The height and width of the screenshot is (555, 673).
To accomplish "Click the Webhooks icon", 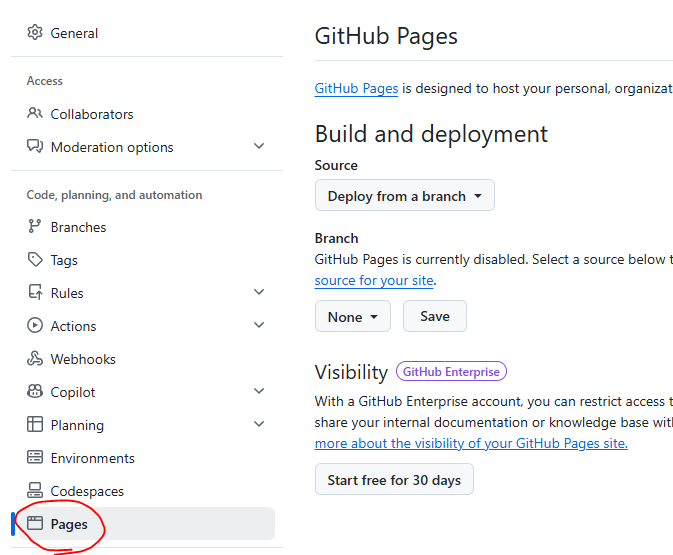I will pyautogui.click(x=35, y=358).
